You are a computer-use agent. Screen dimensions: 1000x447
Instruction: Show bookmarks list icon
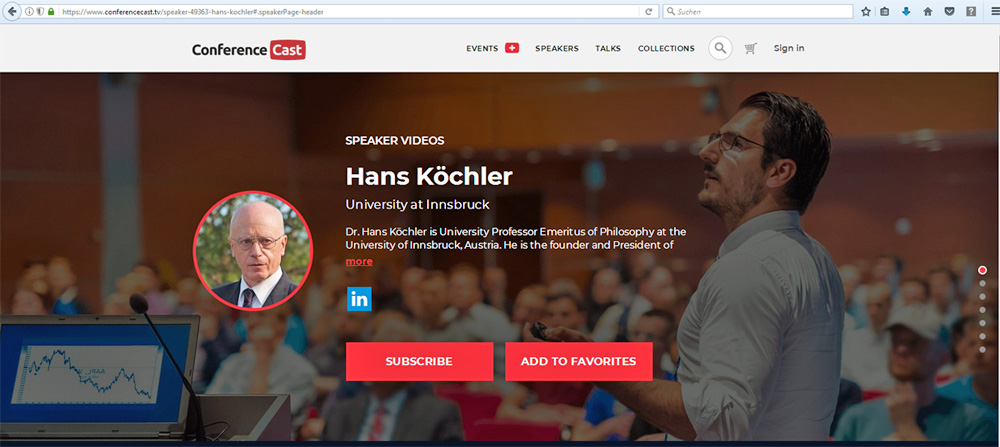click(x=885, y=11)
